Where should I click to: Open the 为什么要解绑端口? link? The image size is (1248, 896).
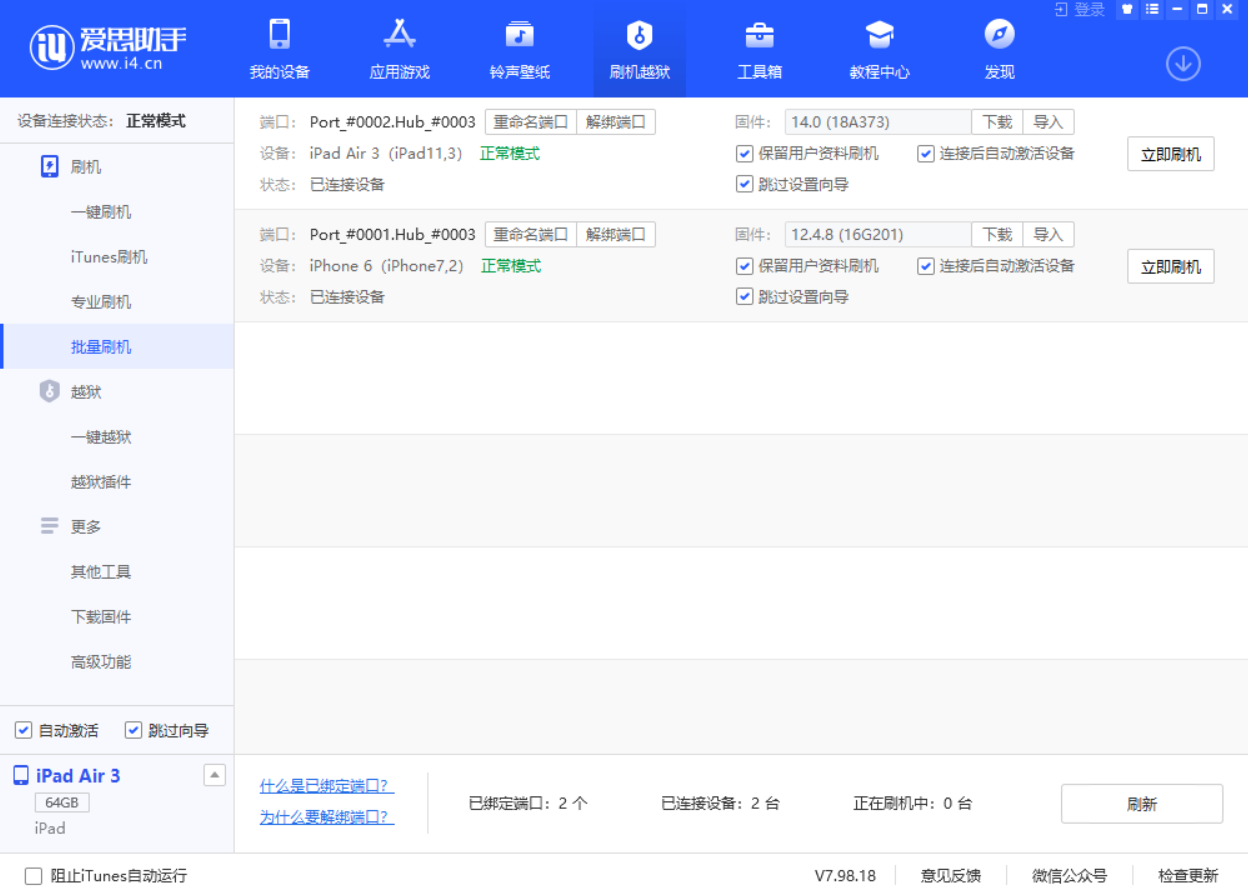327,817
